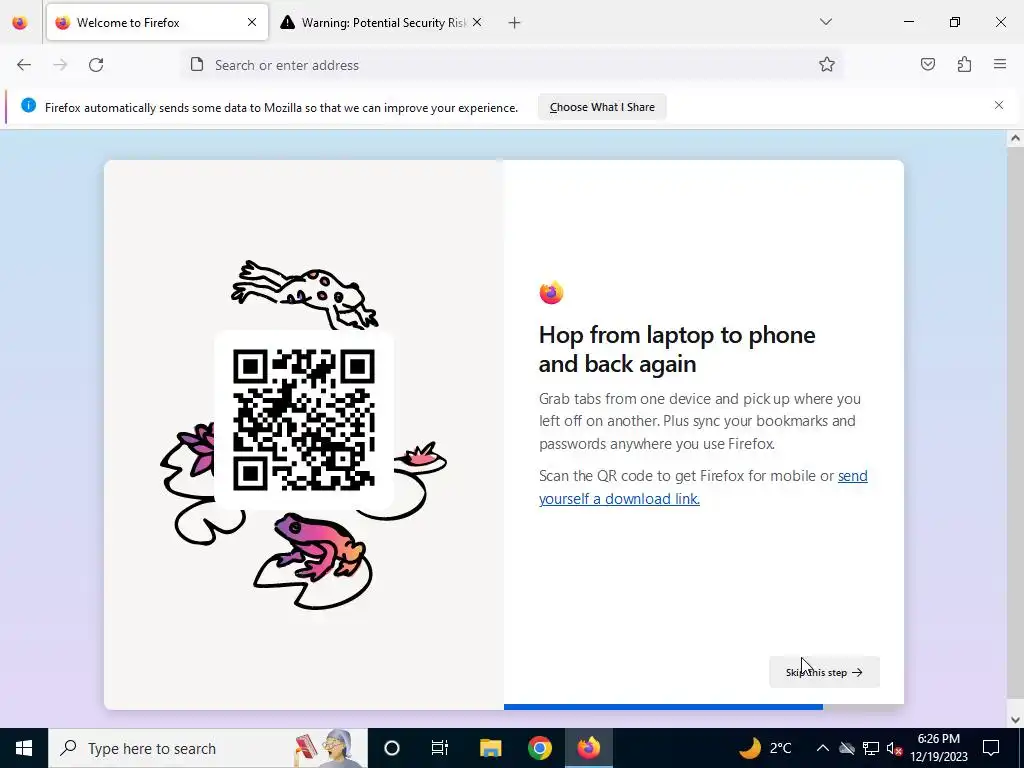Screen dimensions: 1024x768
Task: Click the OneDrive cloud tray icon
Action: [847, 748]
